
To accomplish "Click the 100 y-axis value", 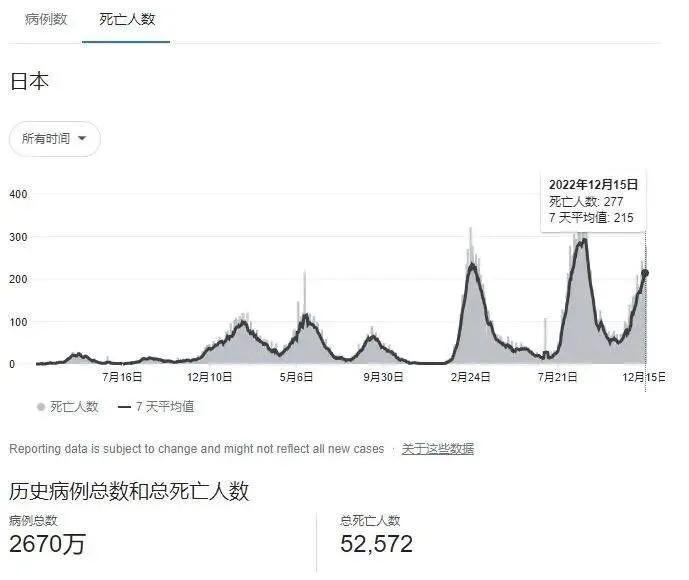I will coord(18,322).
